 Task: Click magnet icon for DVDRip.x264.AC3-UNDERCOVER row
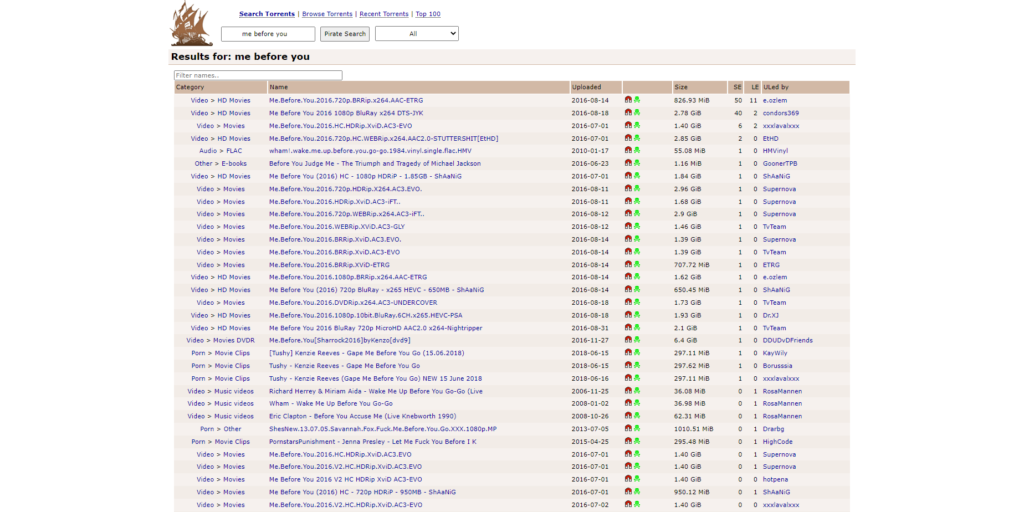pyautogui.click(x=628, y=302)
